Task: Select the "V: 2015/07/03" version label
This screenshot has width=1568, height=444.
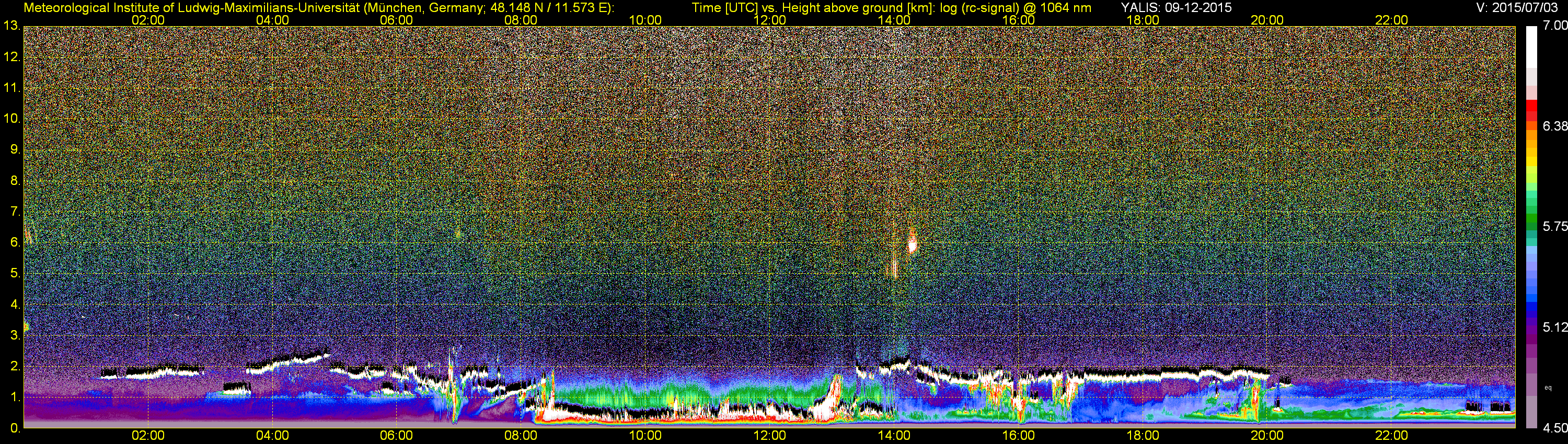Action: 1516,8
